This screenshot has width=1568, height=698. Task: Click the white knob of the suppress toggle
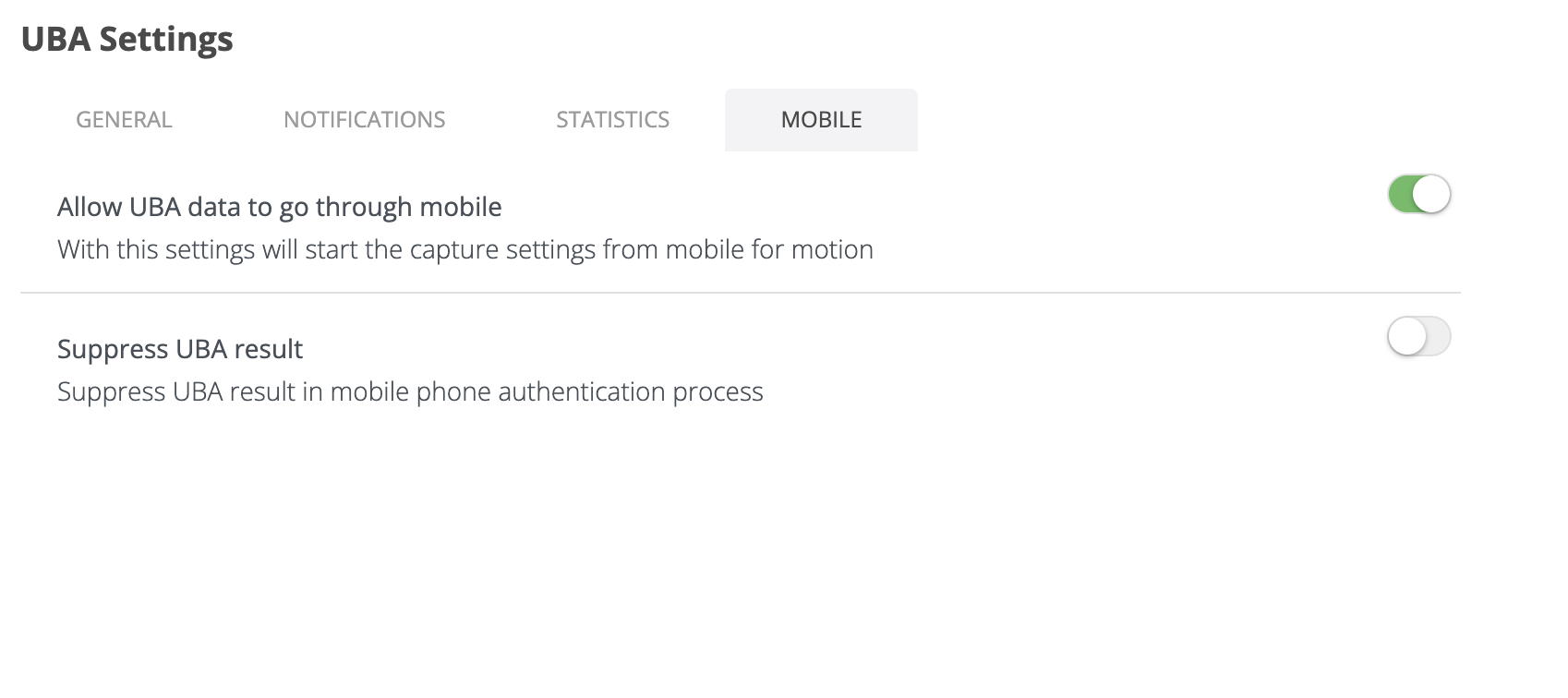coord(1407,337)
